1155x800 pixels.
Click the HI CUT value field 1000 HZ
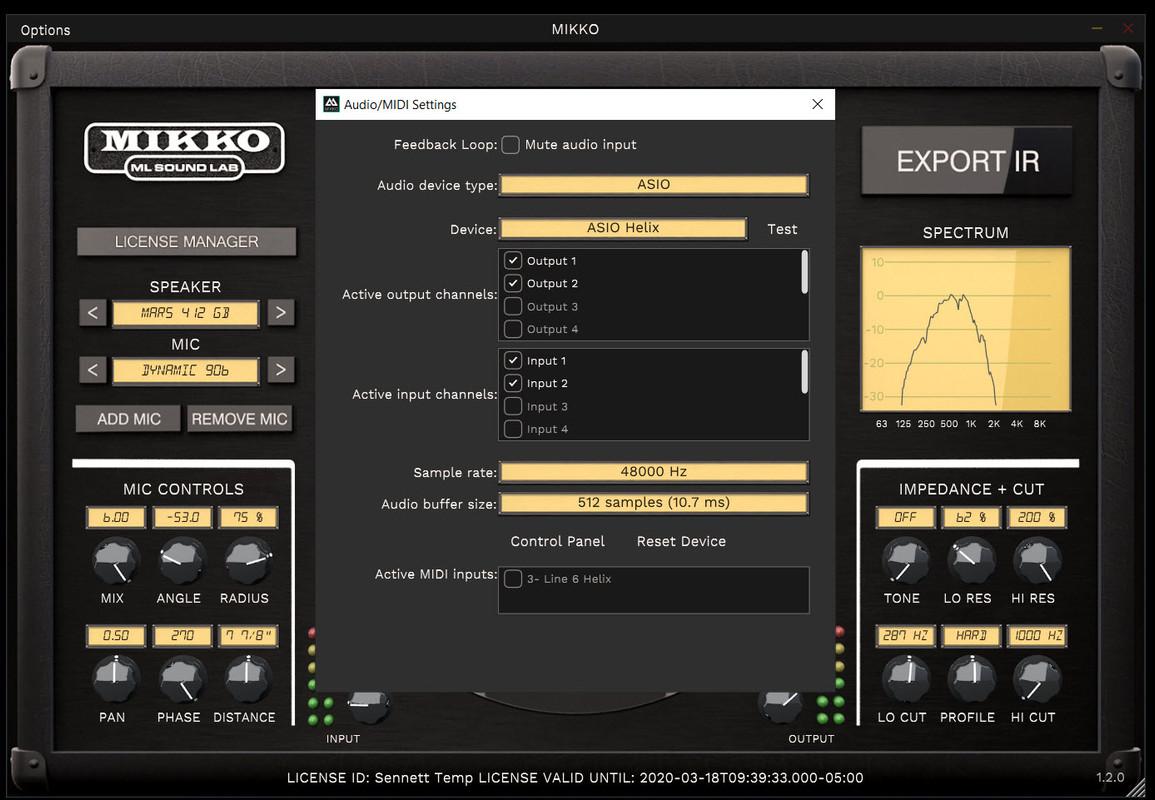pos(1037,635)
